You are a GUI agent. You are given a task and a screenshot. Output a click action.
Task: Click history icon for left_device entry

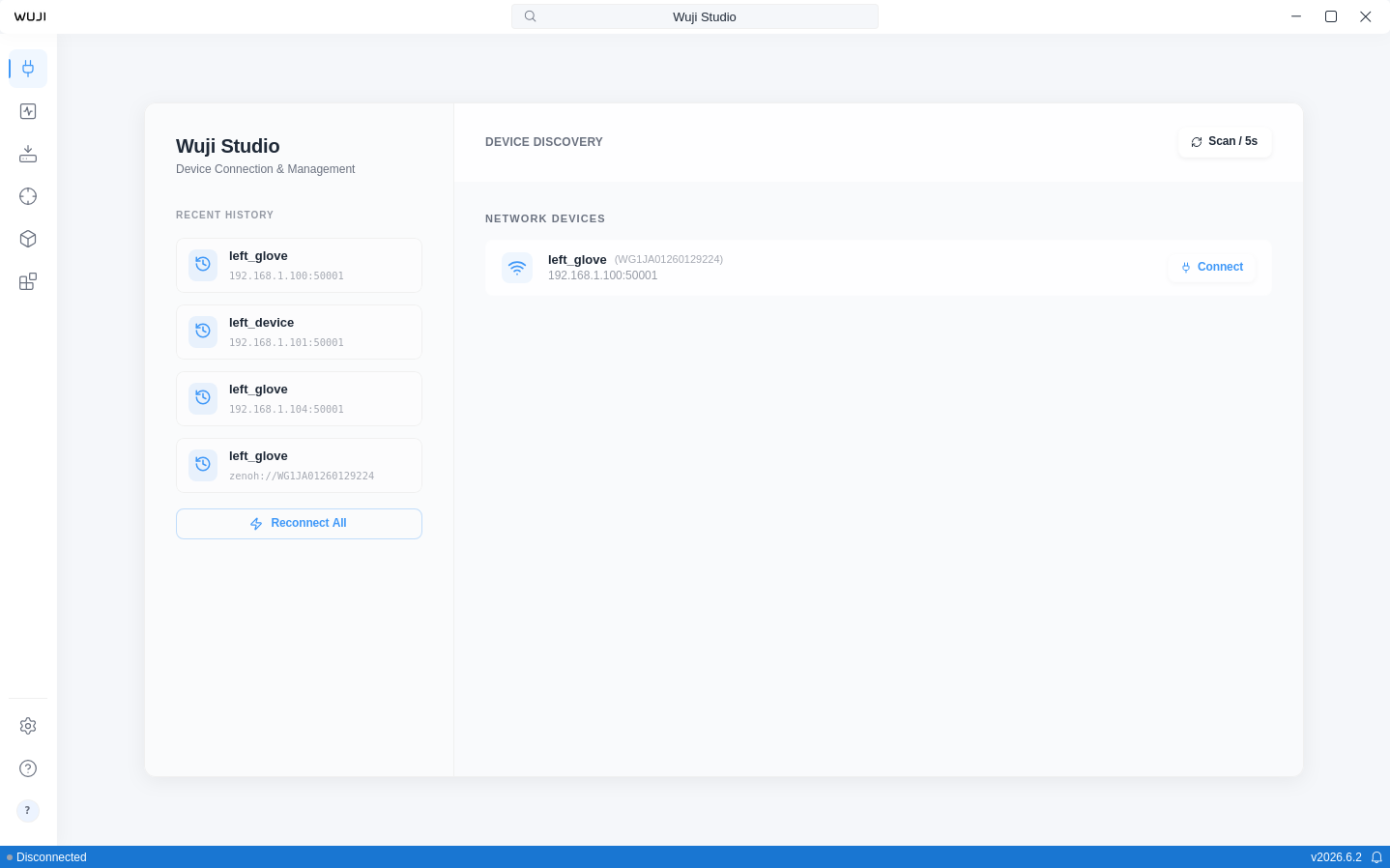tap(203, 332)
